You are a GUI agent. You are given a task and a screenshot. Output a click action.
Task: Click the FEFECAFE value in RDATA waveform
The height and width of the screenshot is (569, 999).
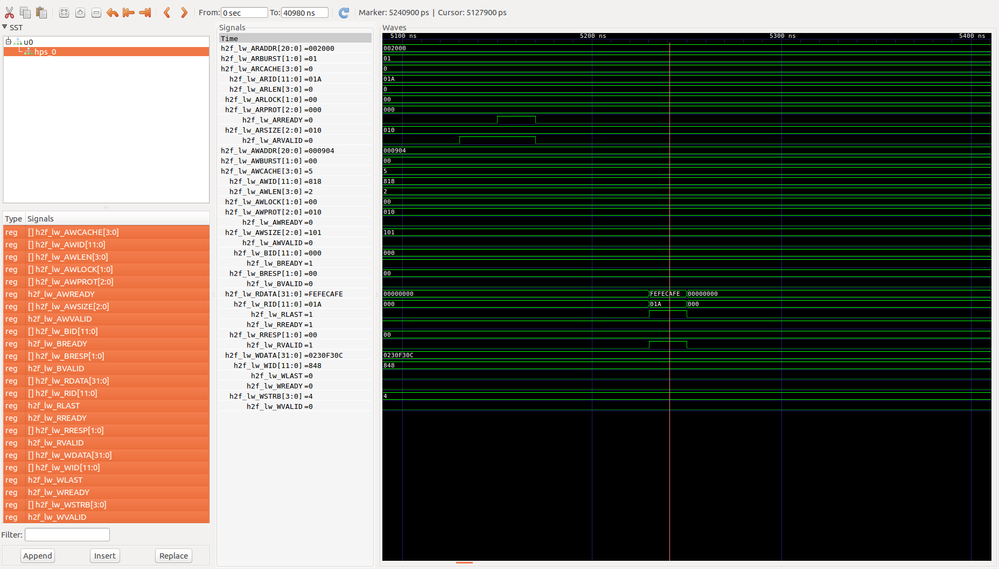point(665,294)
